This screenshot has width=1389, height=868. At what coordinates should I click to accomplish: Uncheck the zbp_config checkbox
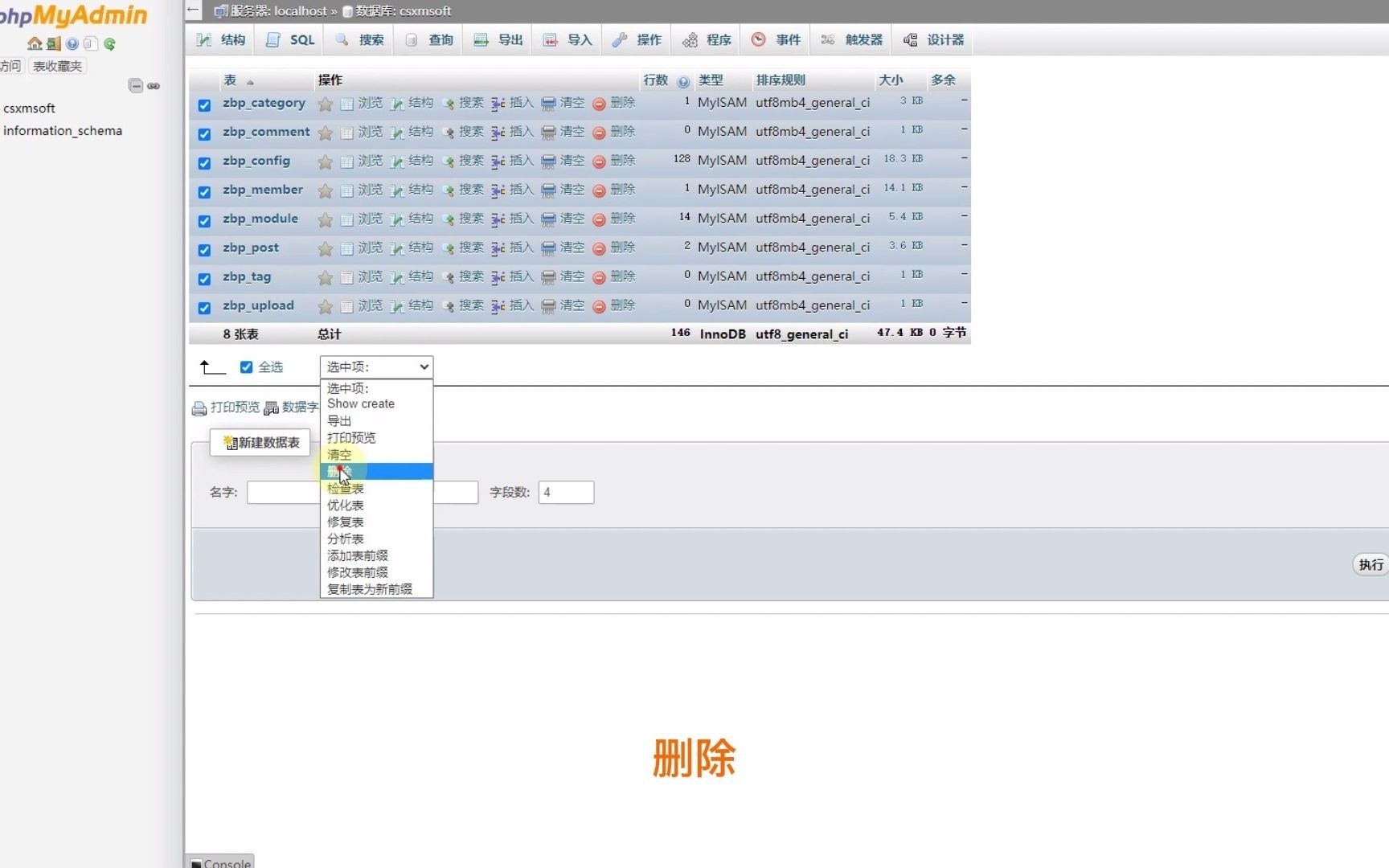[204, 162]
